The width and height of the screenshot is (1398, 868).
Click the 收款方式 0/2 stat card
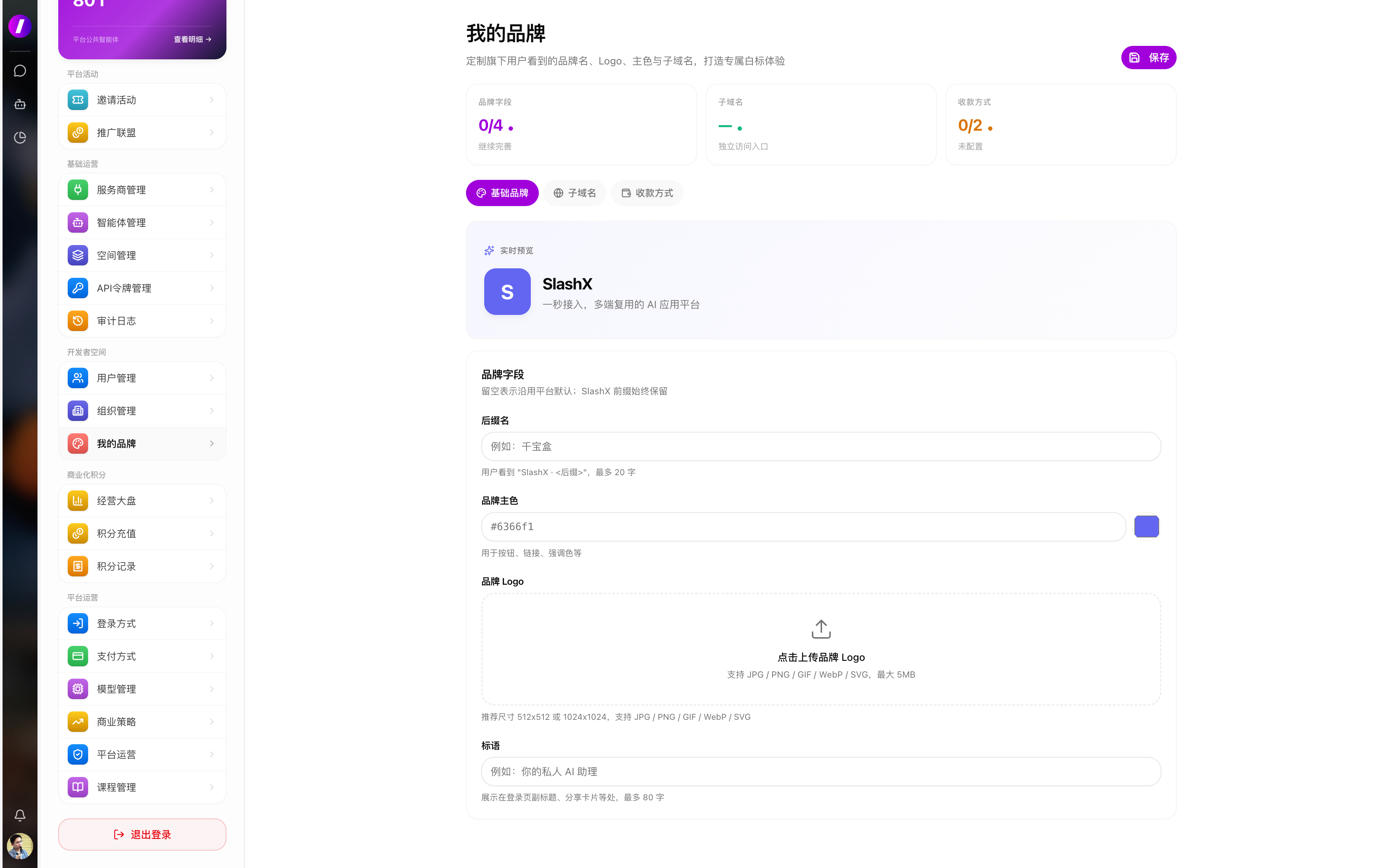(x=1061, y=125)
